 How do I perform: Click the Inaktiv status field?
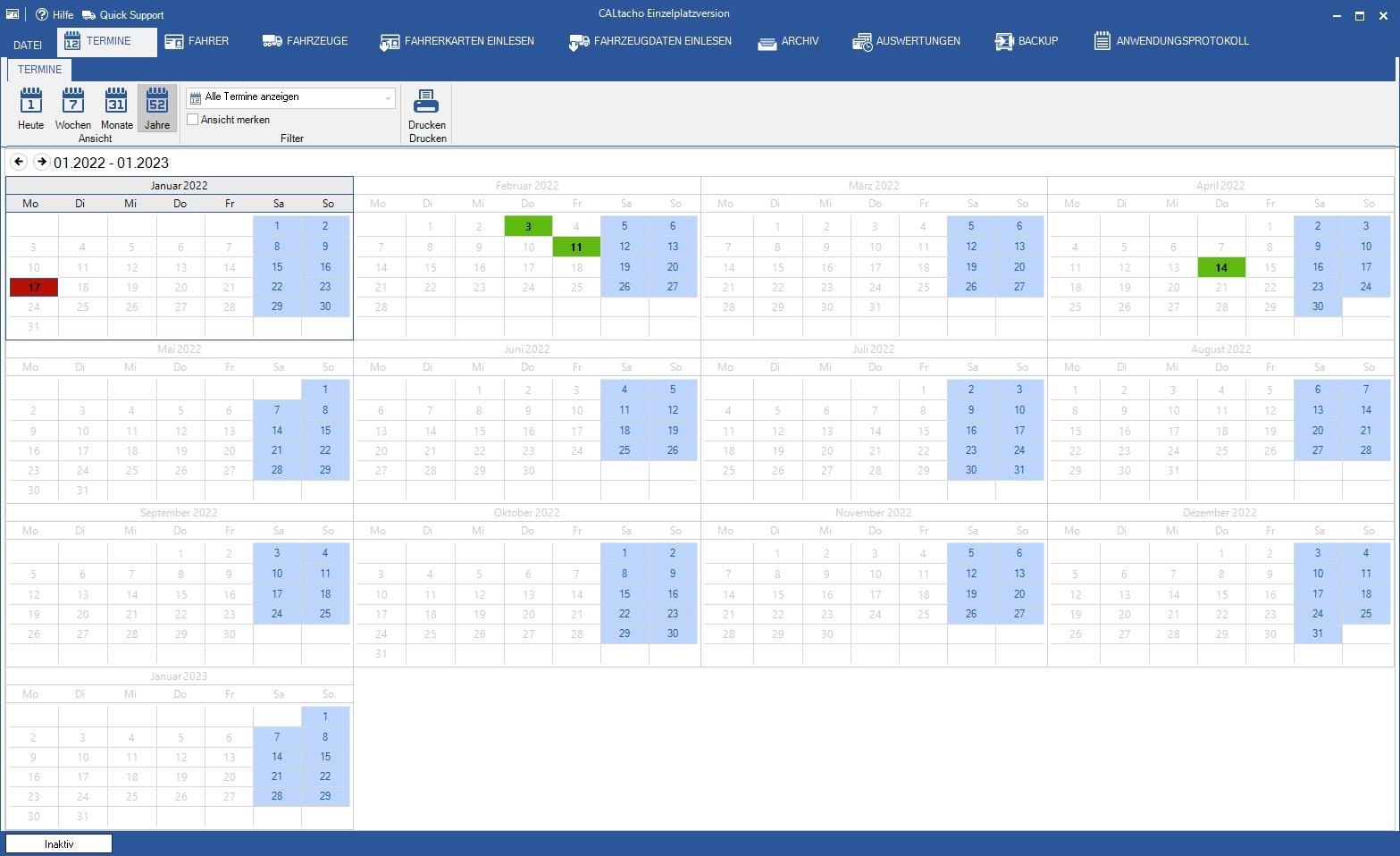click(59, 843)
